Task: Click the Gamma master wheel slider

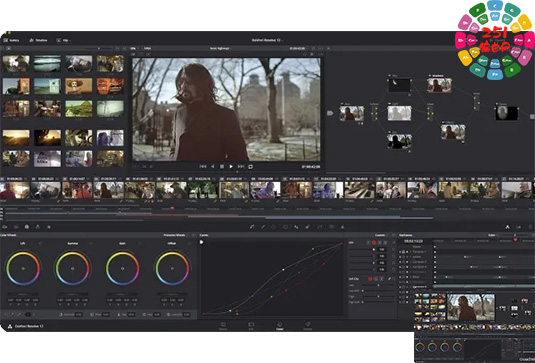Action: 72,294
